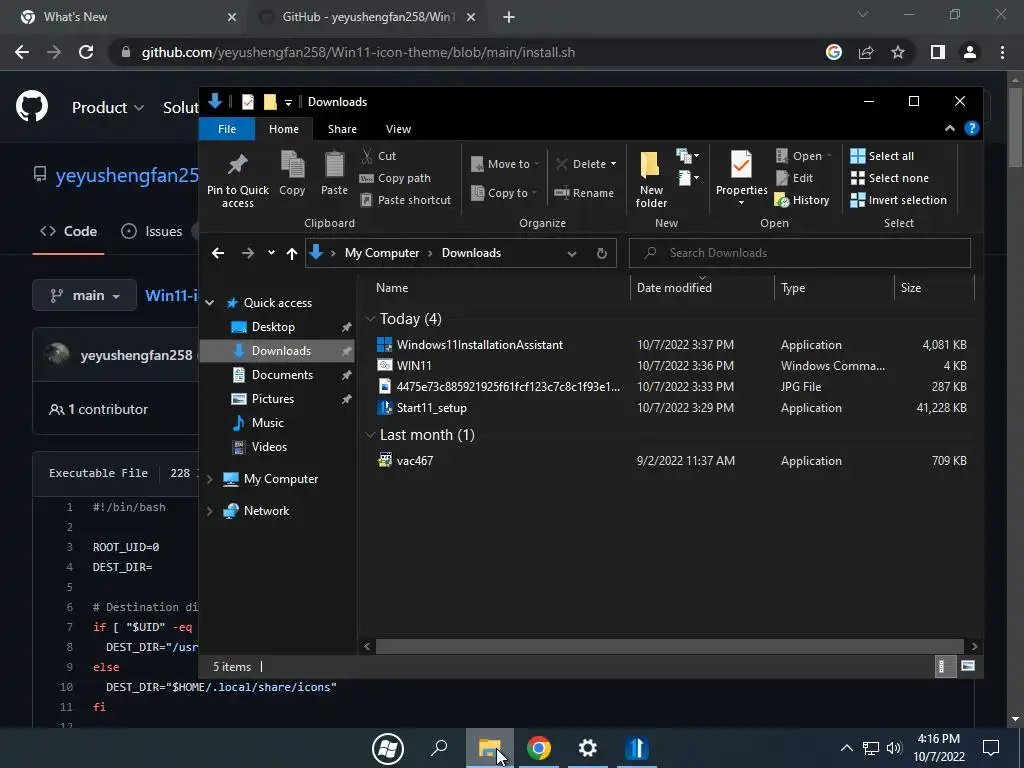Click Copy path in the ribbon

click(395, 178)
